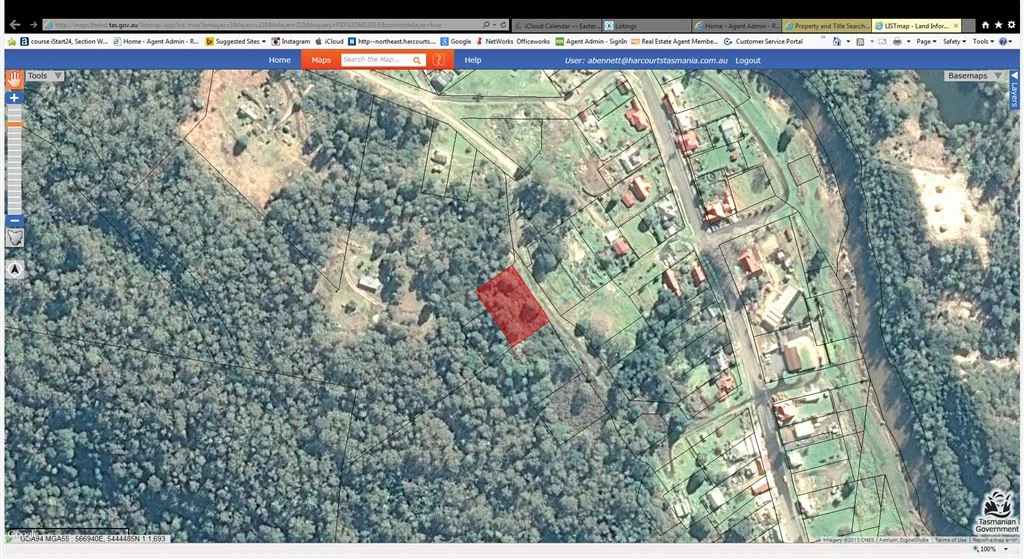The image size is (1024, 559).
Task: Zoom to full Tasmania extent icon
Action: pyautogui.click(x=15, y=239)
